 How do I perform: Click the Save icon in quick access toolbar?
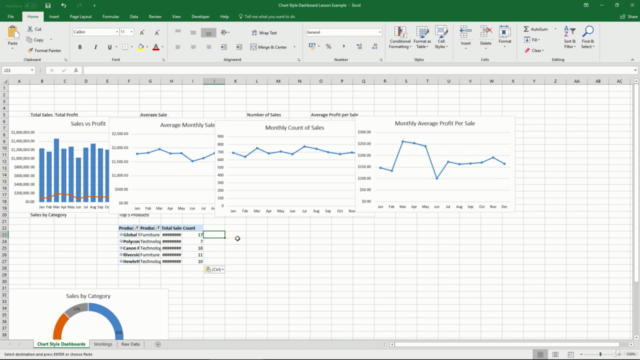point(48,5)
